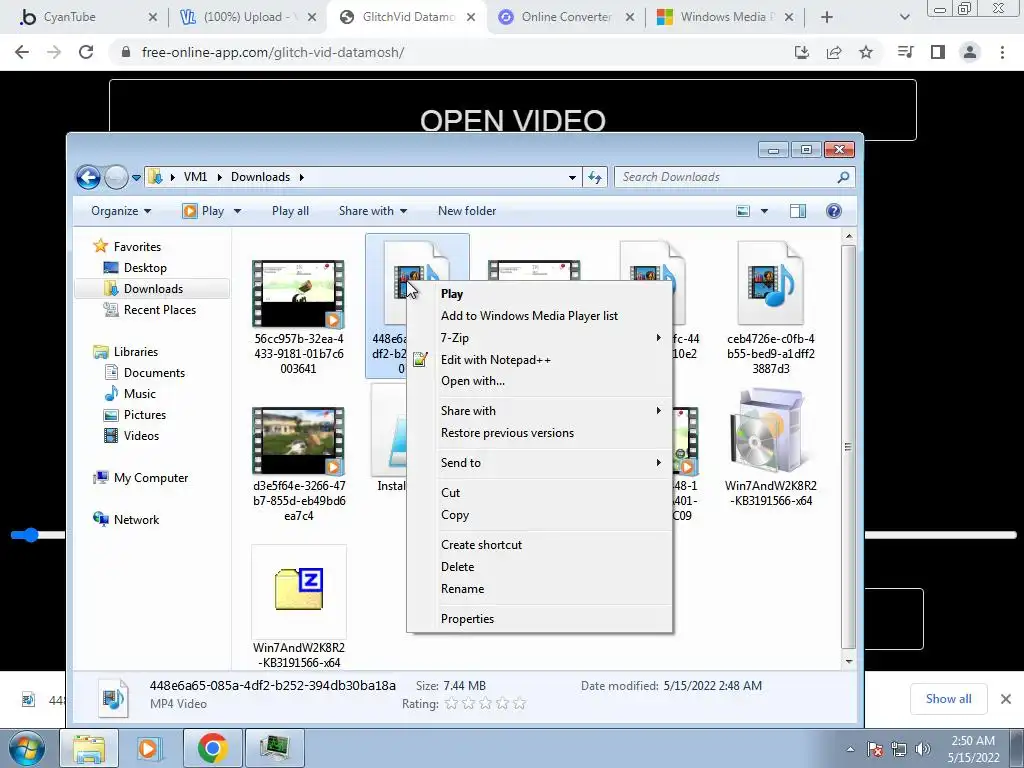Switch to the Online Converter tab

coord(566,17)
